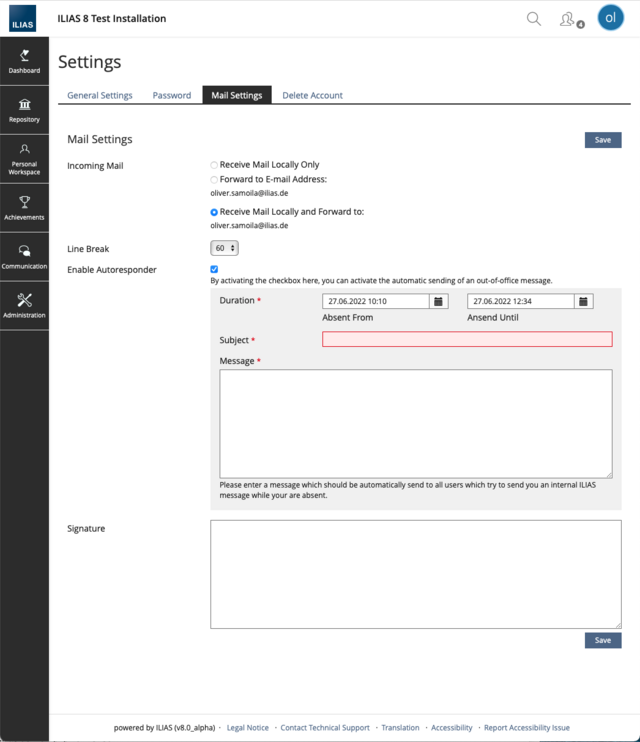
Task: Click into the Subject input field
Action: coord(467,340)
